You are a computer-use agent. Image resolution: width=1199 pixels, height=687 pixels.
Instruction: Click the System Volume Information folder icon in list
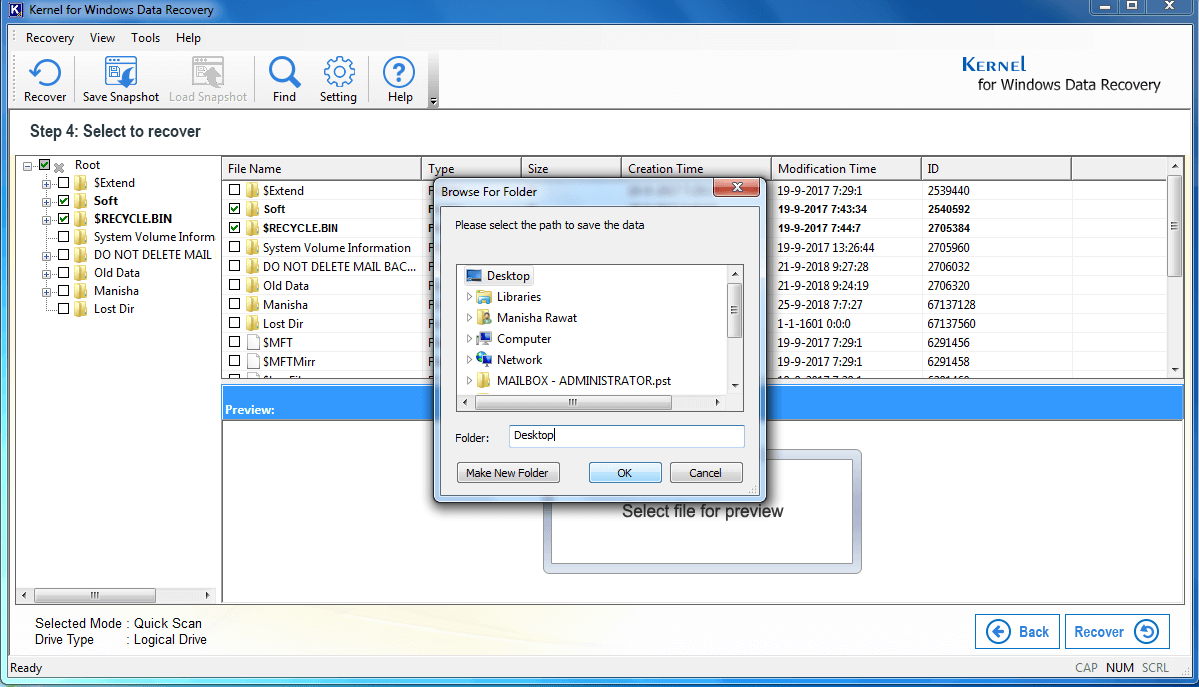[253, 247]
